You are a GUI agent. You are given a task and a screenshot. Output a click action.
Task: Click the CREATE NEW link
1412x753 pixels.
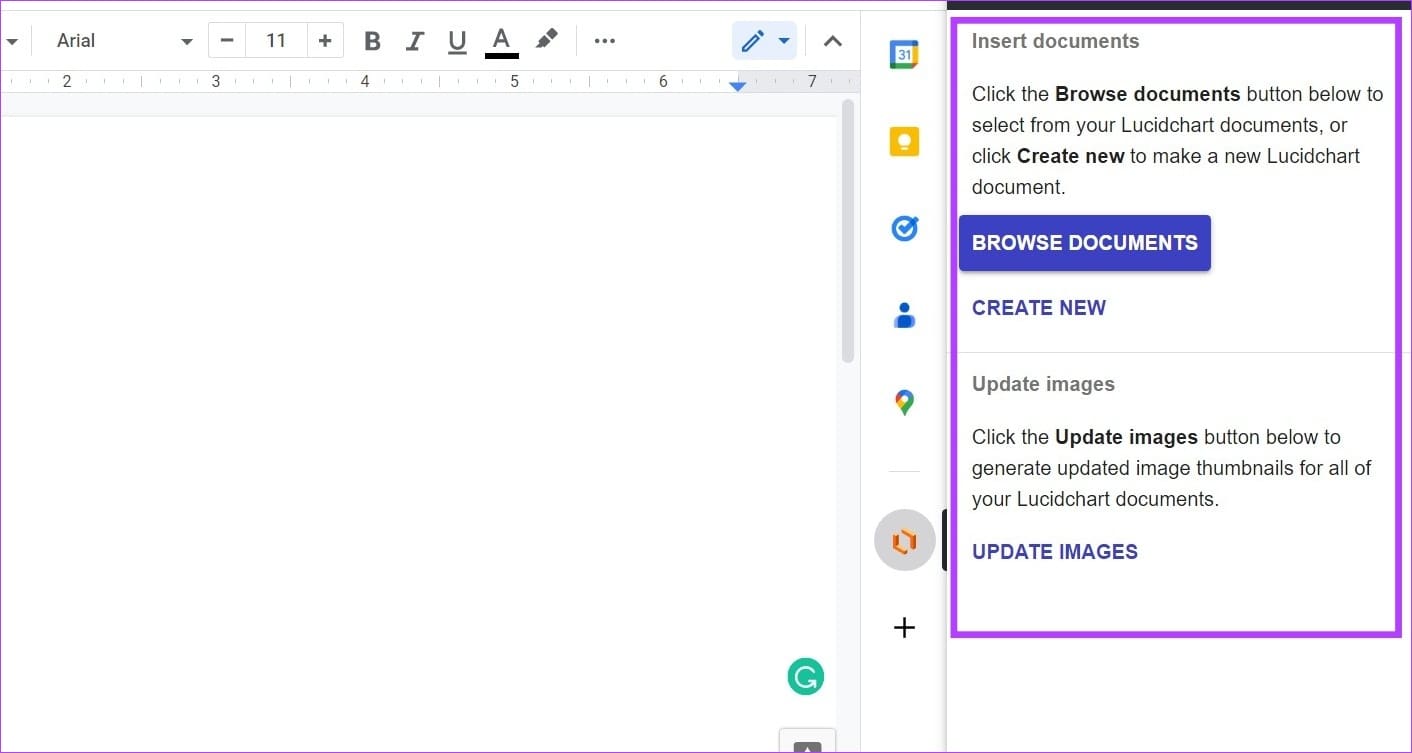coord(1039,308)
